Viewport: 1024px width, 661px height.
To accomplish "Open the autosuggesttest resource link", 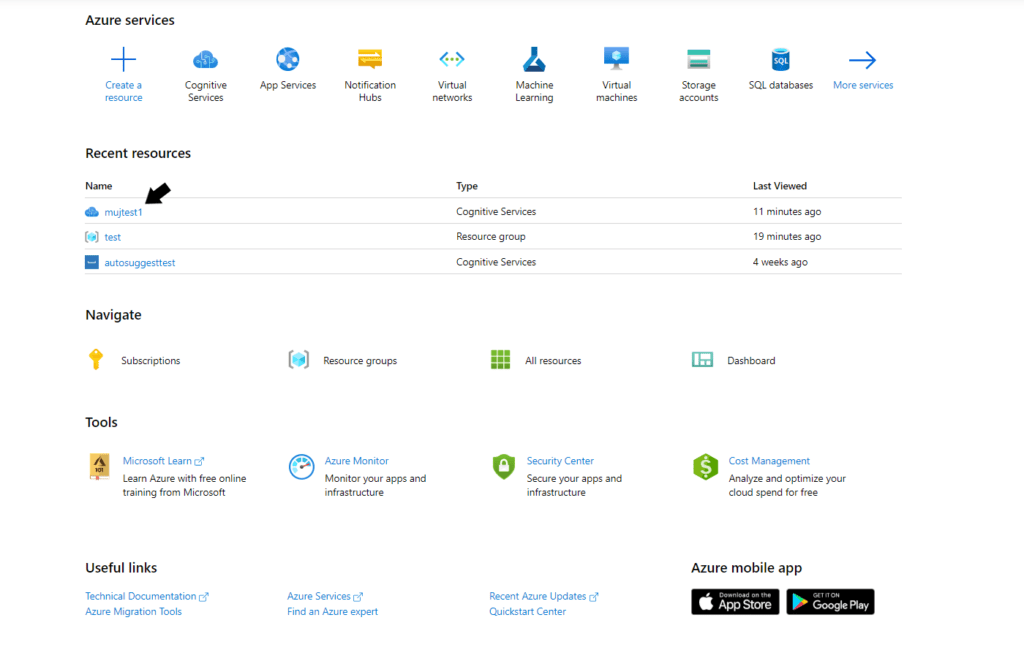I will click(139, 262).
